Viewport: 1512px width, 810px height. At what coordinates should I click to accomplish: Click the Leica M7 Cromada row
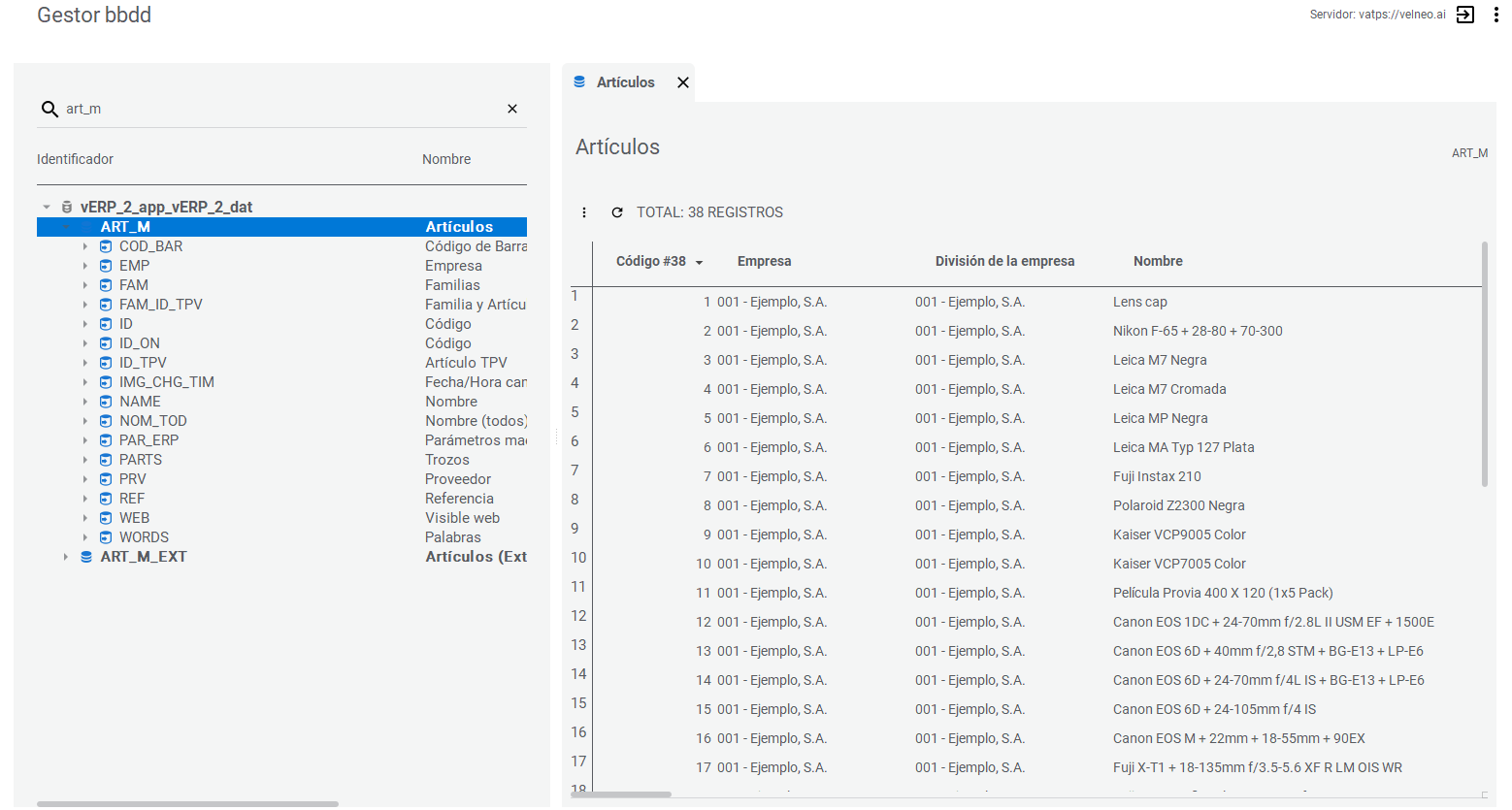[x=1168, y=389]
